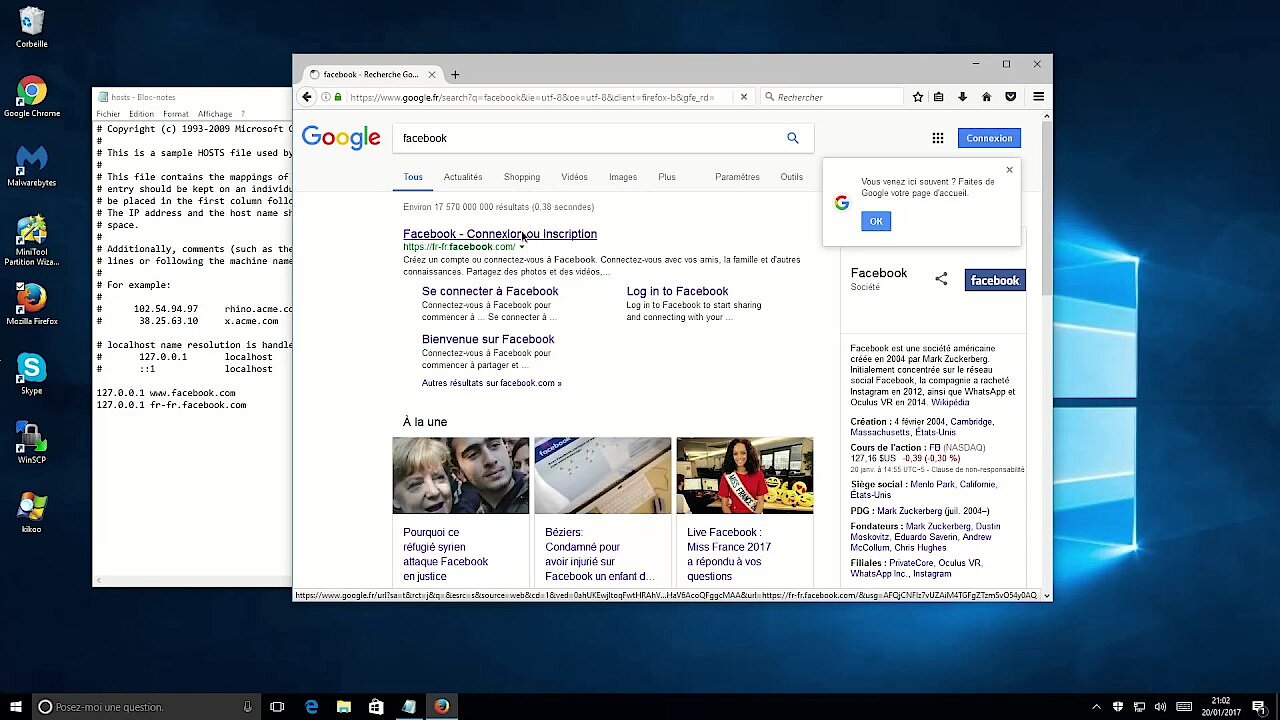
Task: Click Wikipédia link in Facebook panel
Action: tap(950, 402)
